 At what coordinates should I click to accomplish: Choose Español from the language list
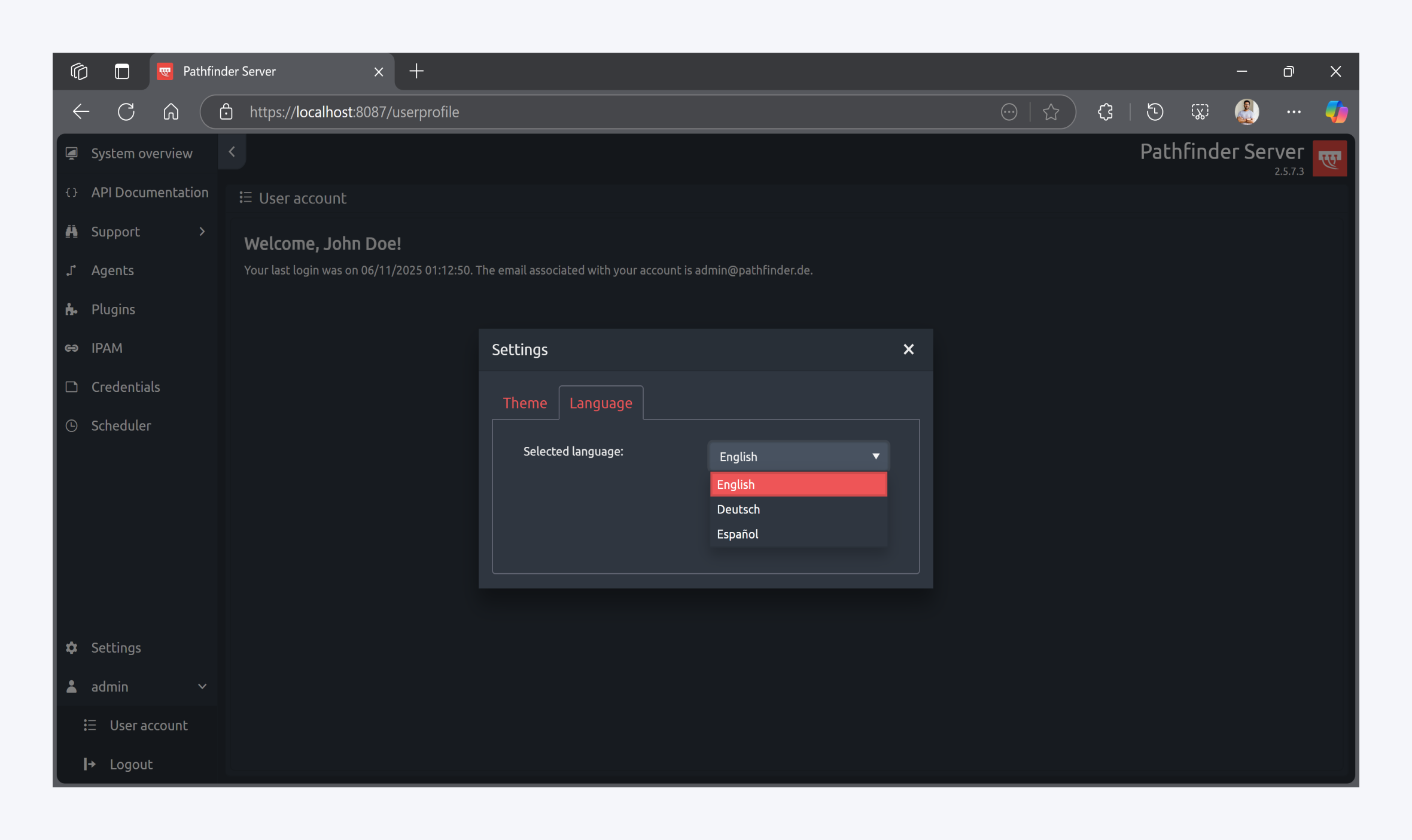(737, 534)
